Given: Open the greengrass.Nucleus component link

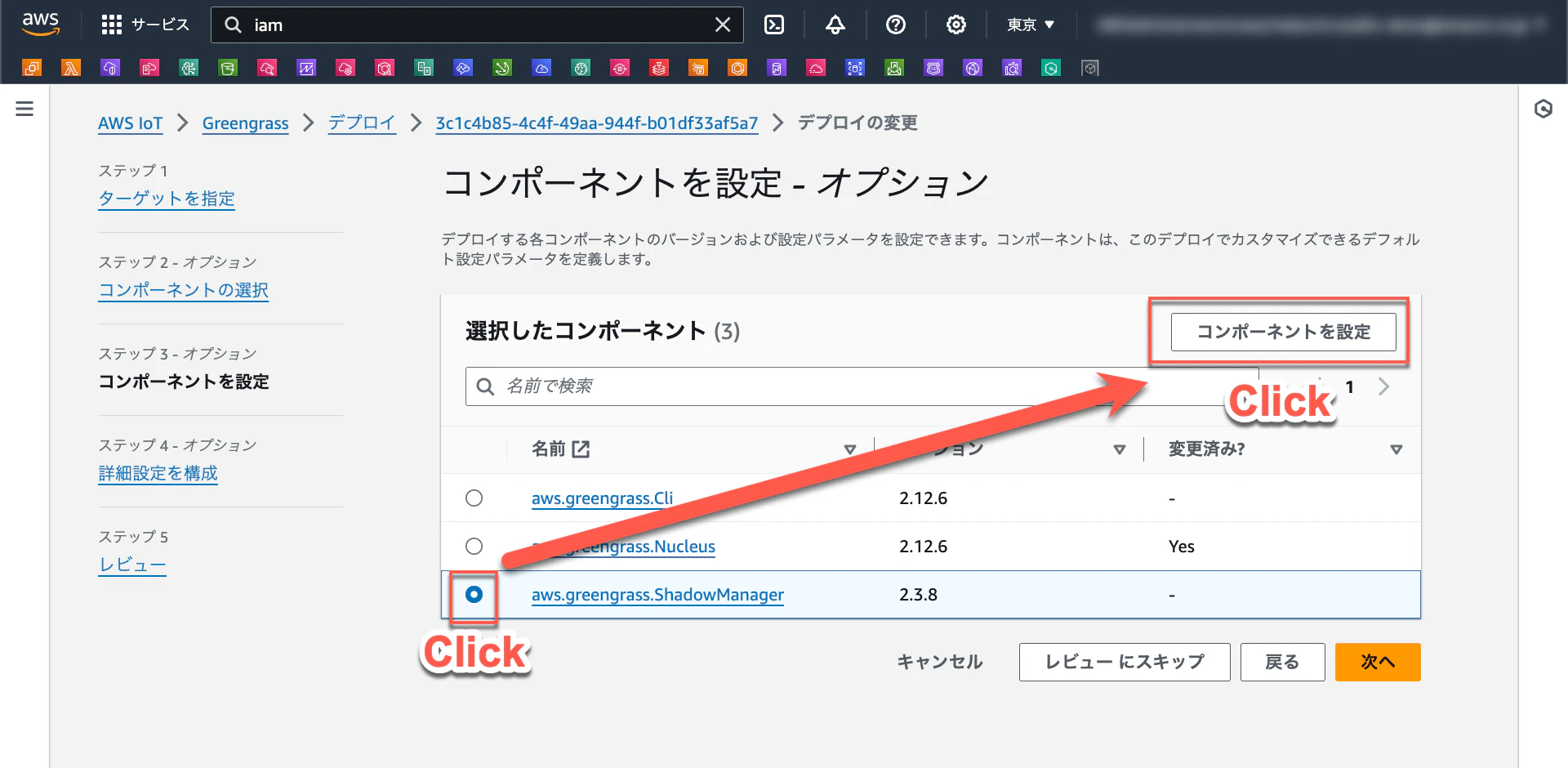Looking at the screenshot, I should [624, 547].
